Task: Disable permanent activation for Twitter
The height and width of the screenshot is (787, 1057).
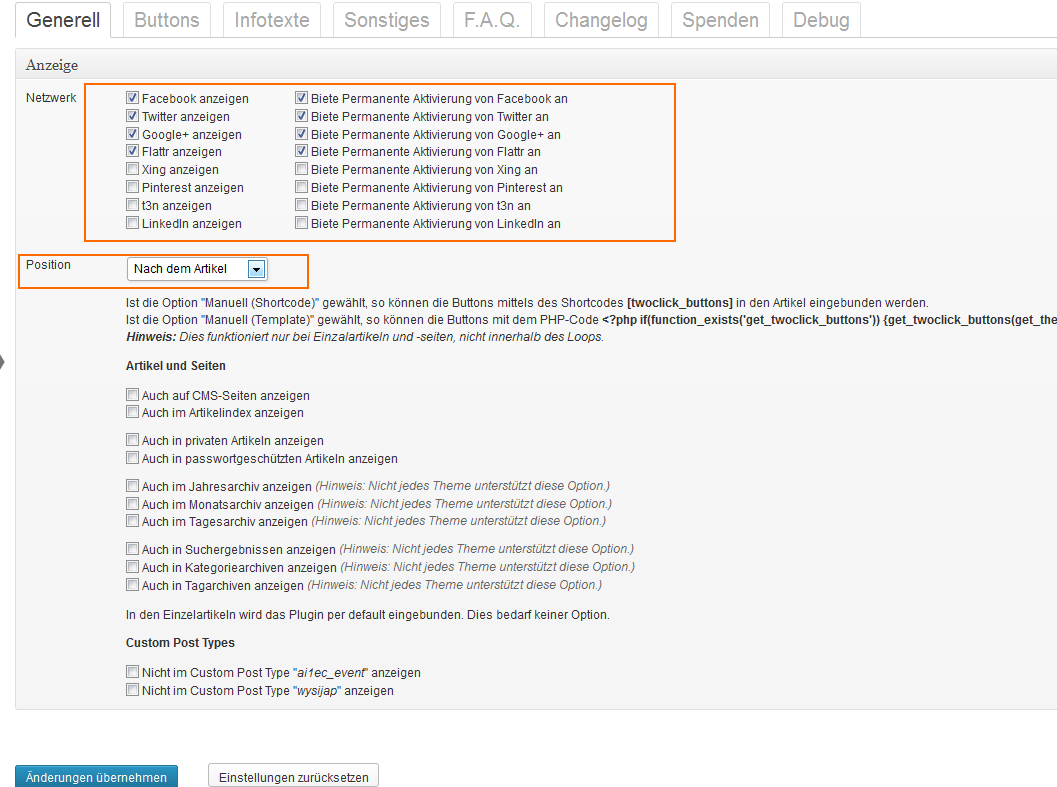Action: (302, 117)
